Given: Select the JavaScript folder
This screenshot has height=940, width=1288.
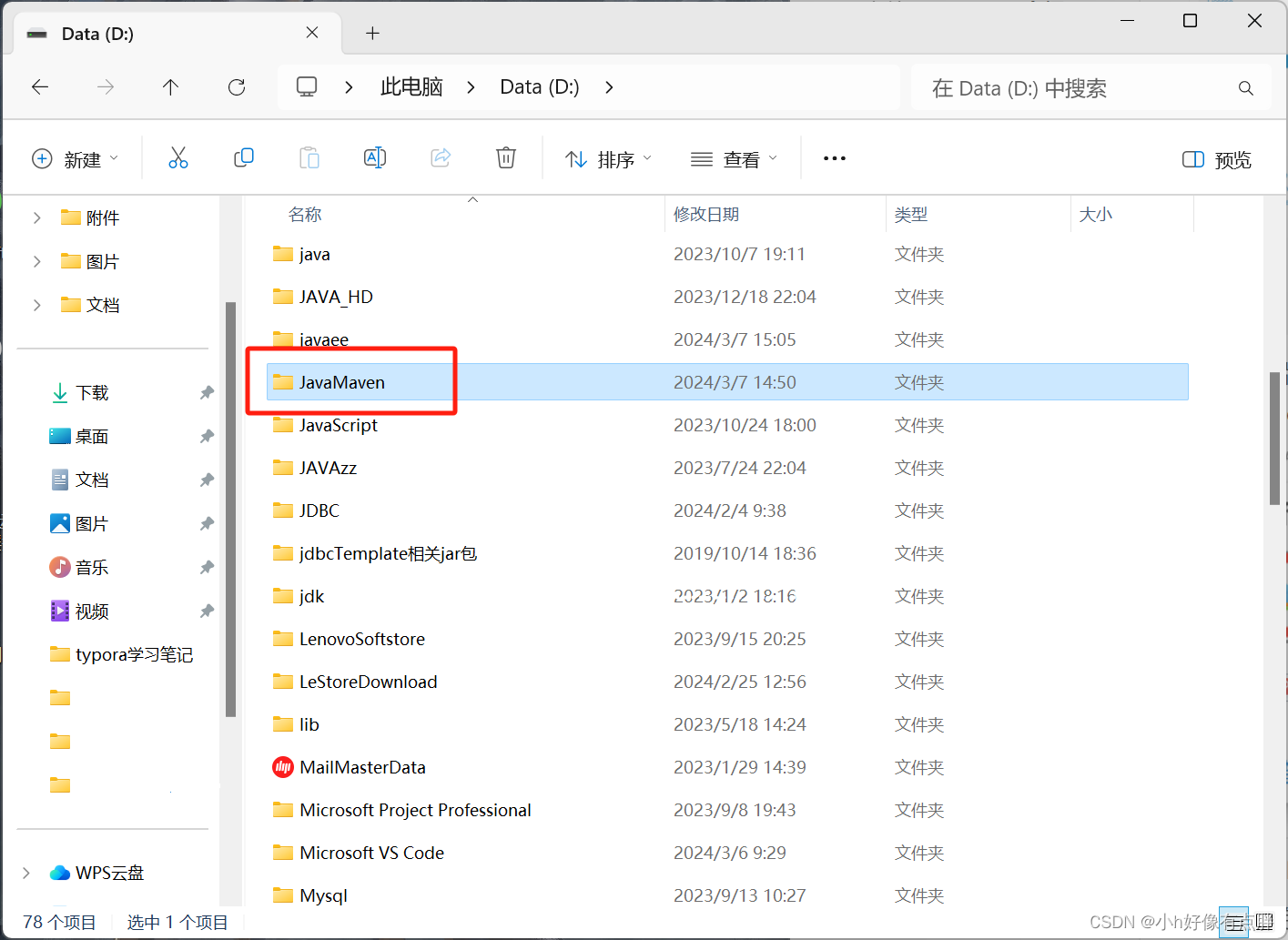Looking at the screenshot, I should [x=727, y=425].
